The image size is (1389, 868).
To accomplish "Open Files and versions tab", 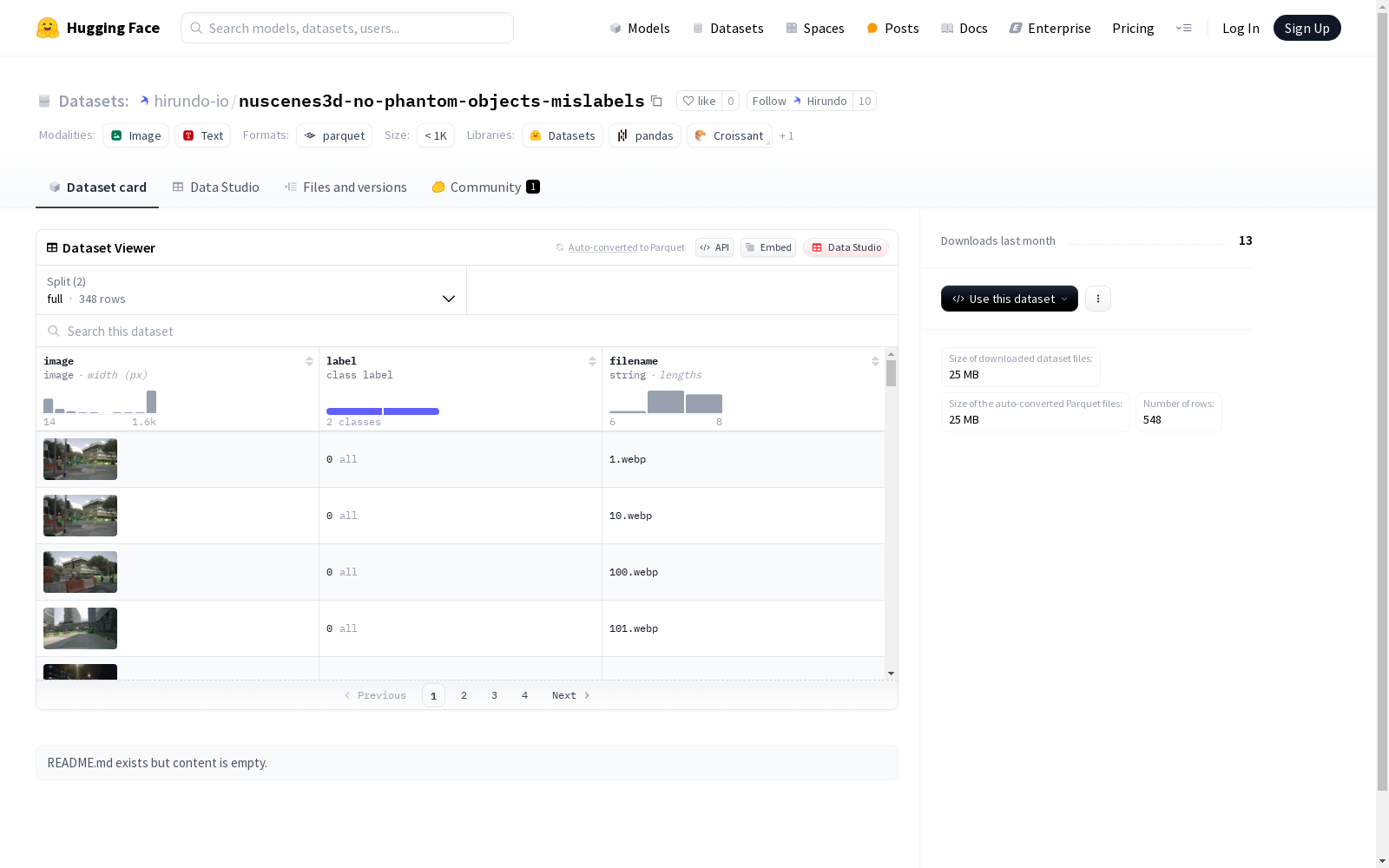I will coord(346,187).
